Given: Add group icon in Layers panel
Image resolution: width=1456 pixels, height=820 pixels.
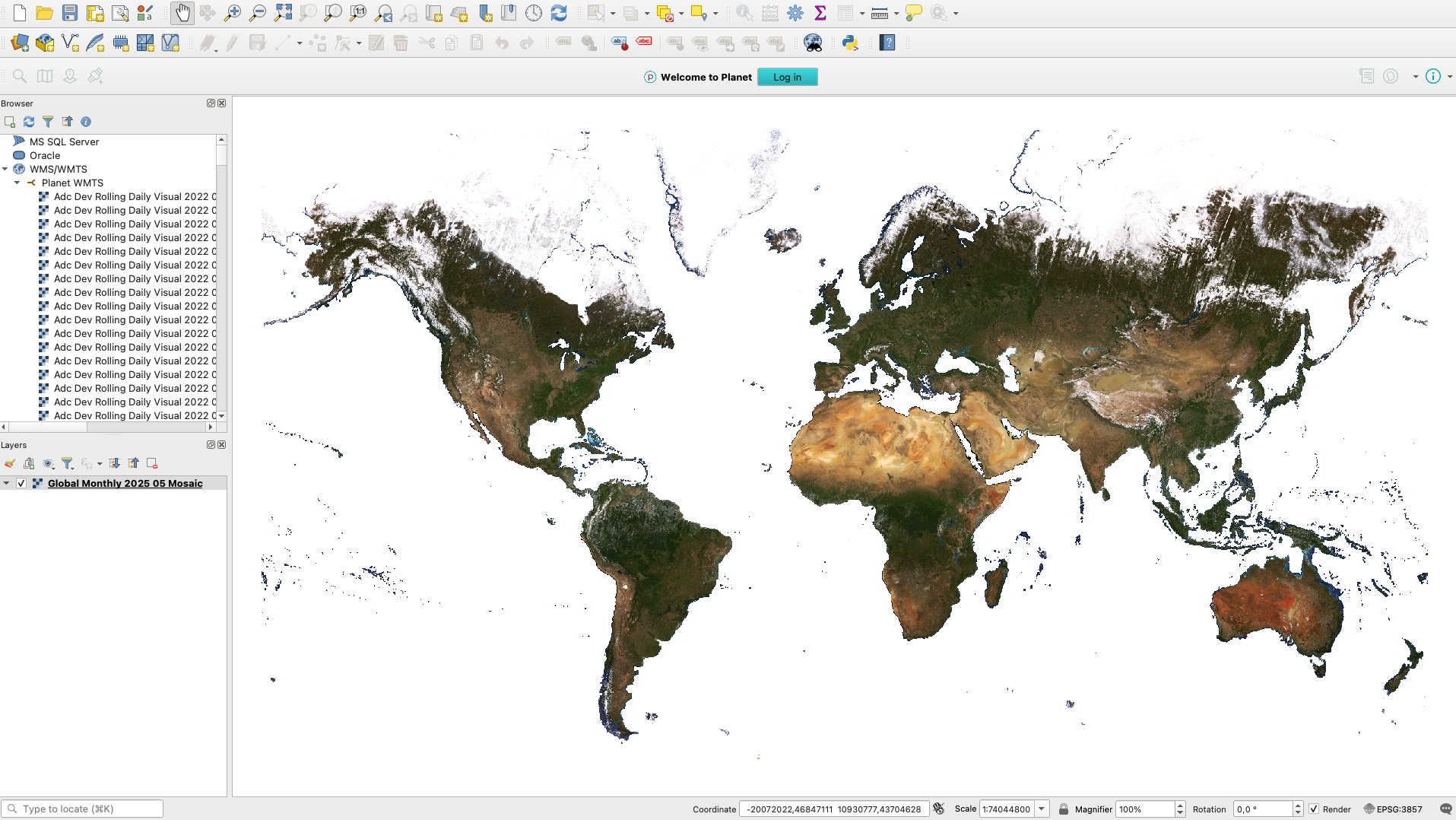Looking at the screenshot, I should [29, 463].
